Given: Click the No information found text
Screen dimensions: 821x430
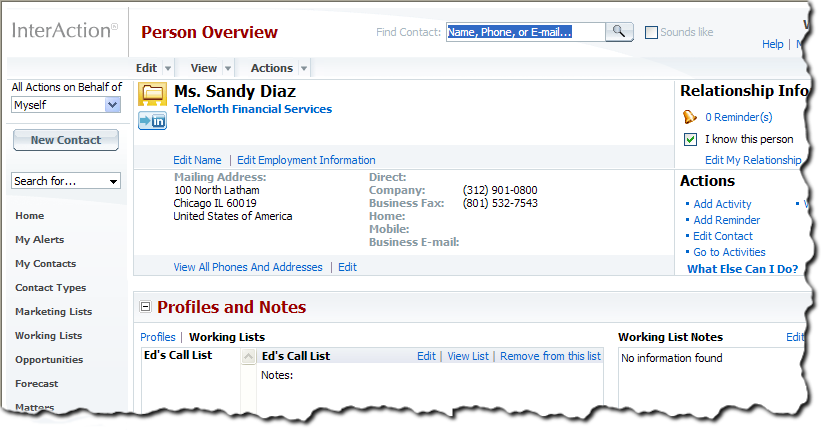Looking at the screenshot, I should tap(672, 358).
